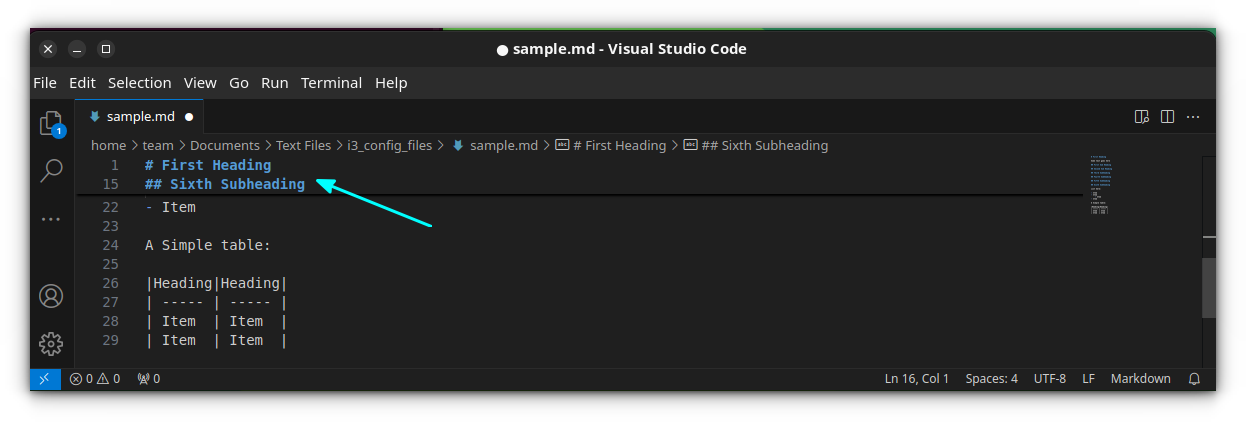The width and height of the screenshot is (1246, 423).
Task: Click the remote window indicator icon
Action: point(44,379)
